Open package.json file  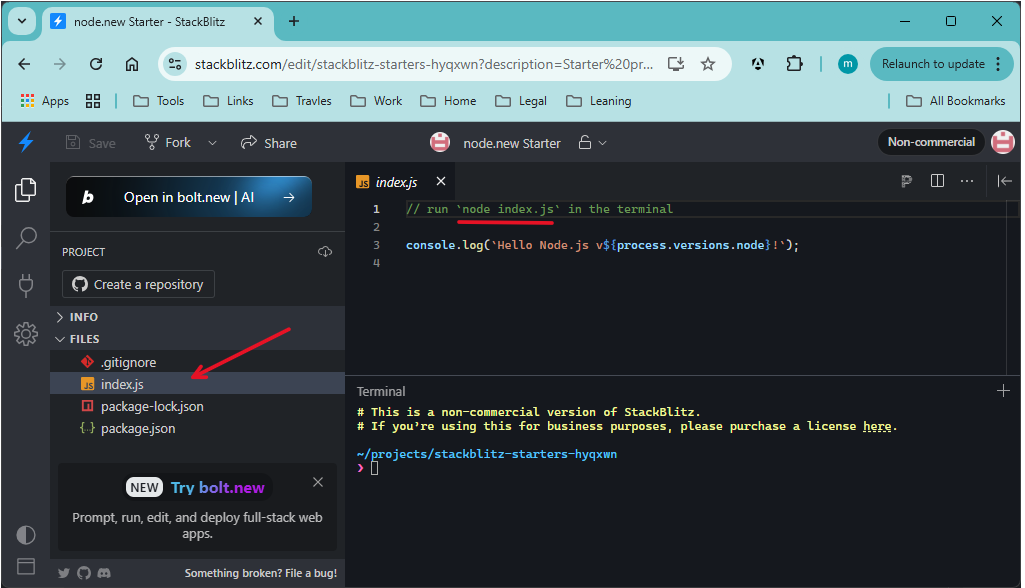click(197, 428)
